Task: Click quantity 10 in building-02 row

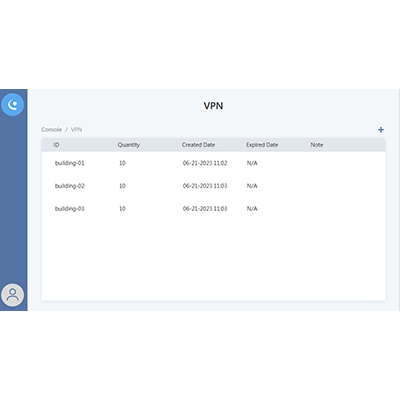Action: (x=122, y=186)
